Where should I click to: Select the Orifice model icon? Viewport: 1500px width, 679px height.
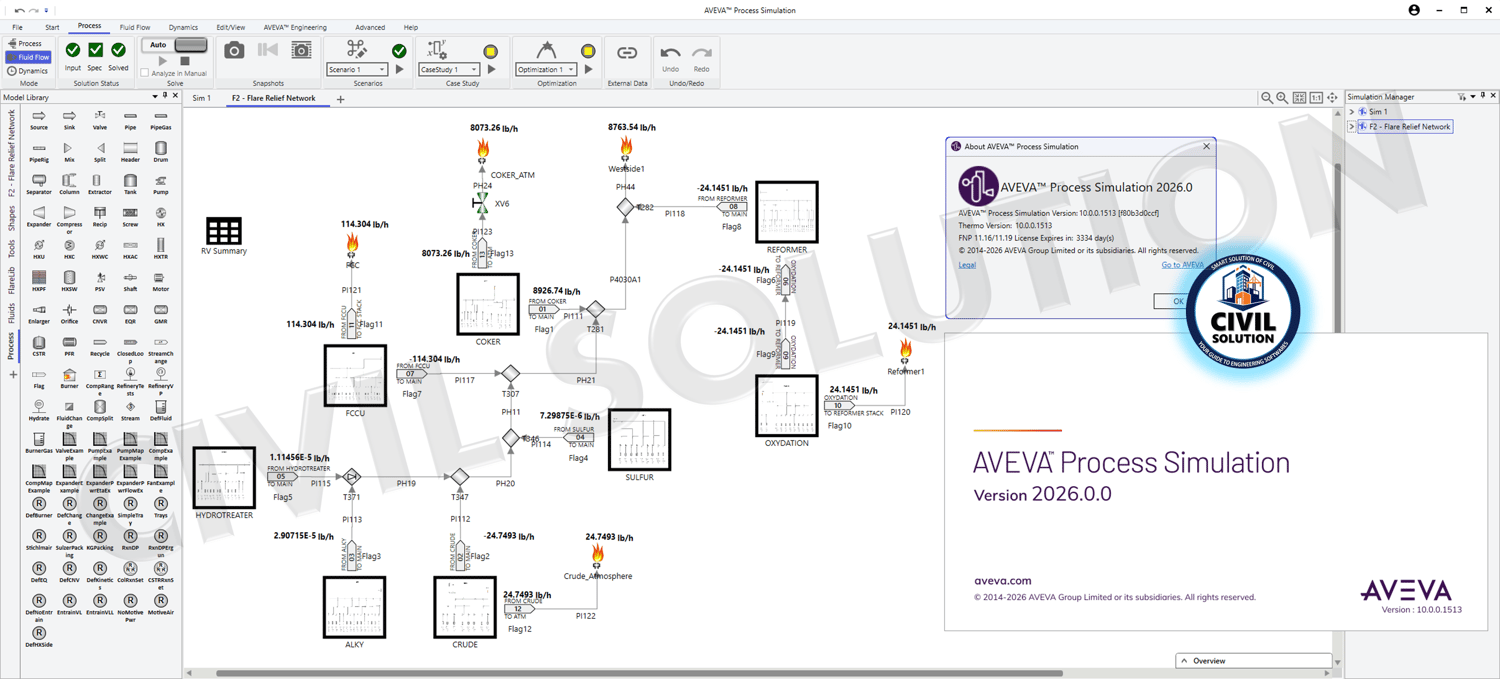pos(69,310)
